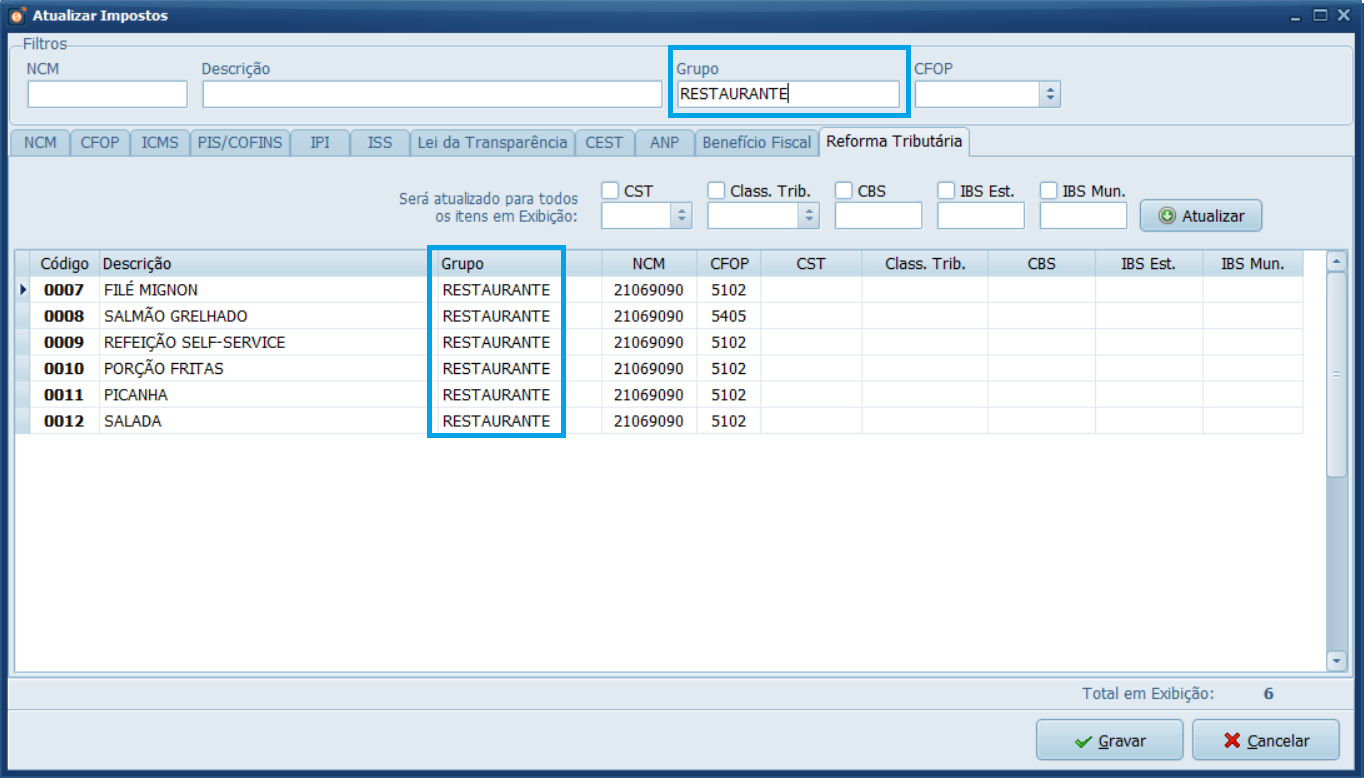Screen dimensions: 1364x778
Task: Toggle the IBS Est. checkbox
Action: [946, 191]
